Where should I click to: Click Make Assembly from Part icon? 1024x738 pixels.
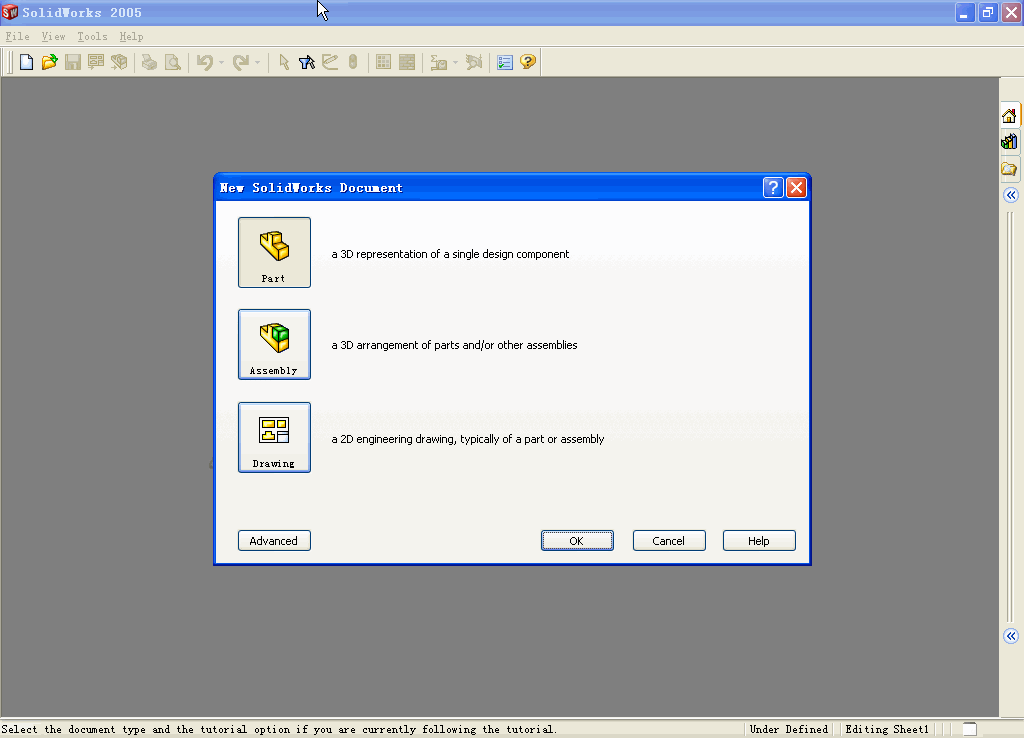pos(119,62)
